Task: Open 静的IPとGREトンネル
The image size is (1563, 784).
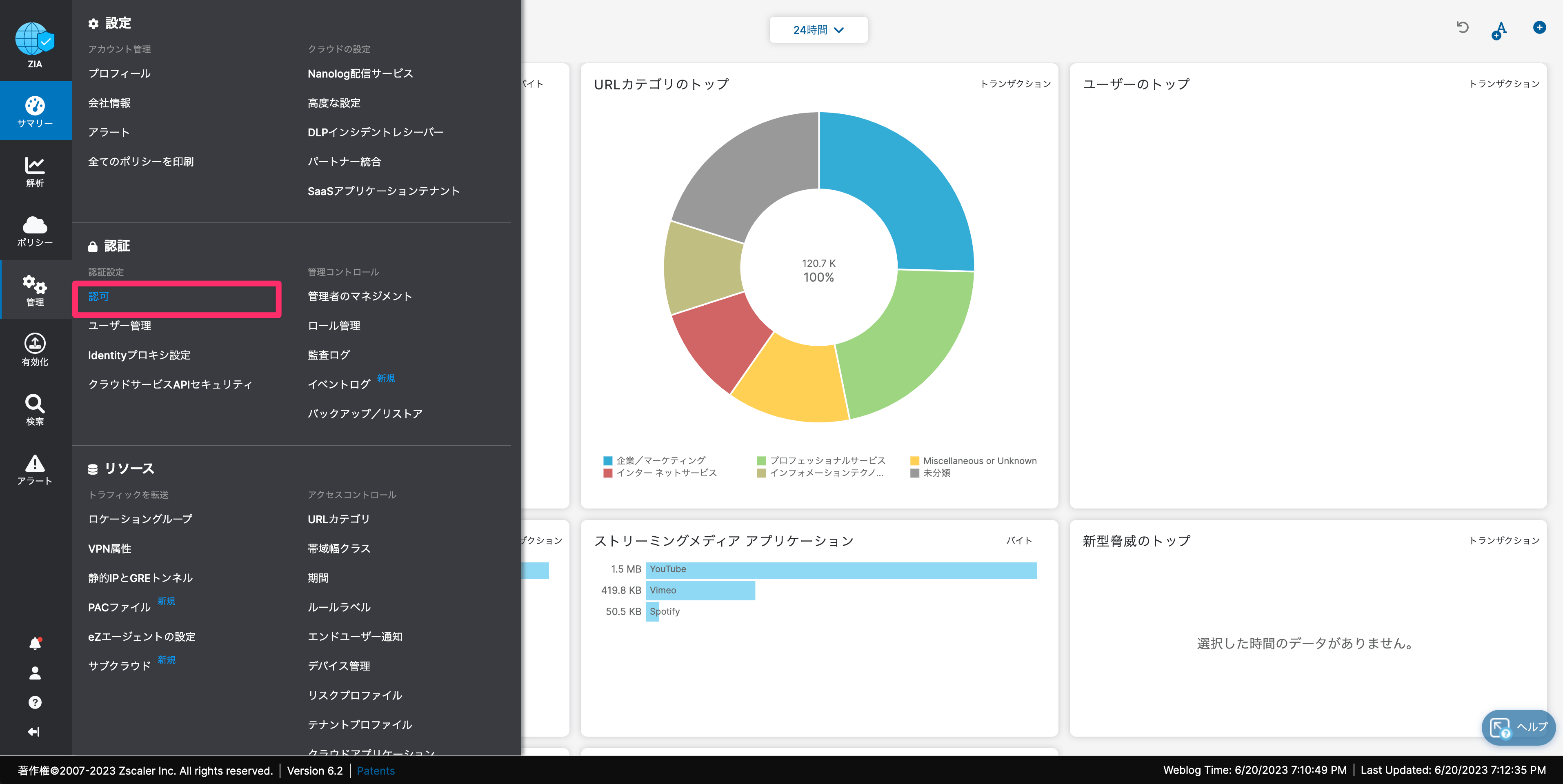Action: tap(140, 577)
